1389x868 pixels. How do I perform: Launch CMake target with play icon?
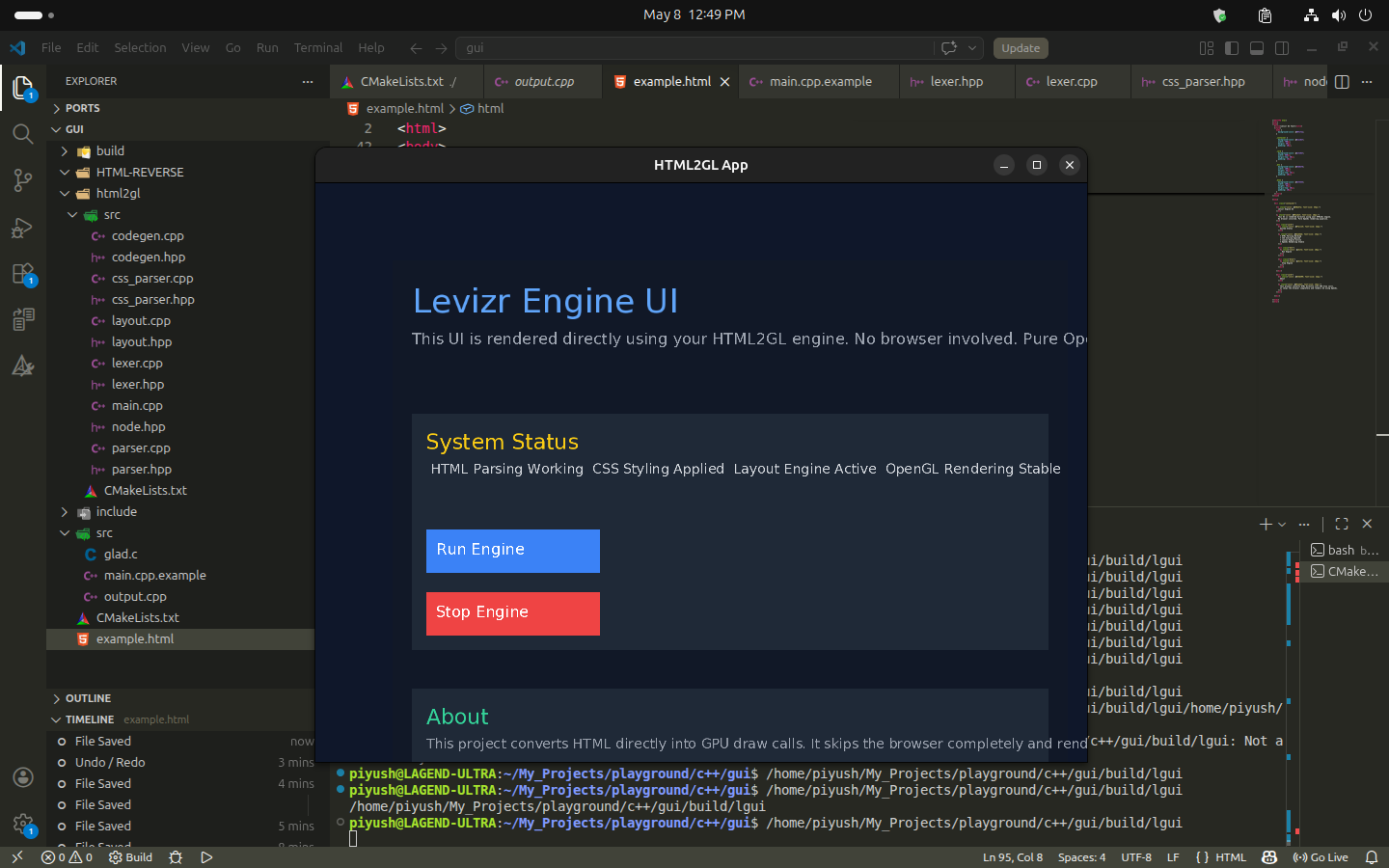[206, 857]
